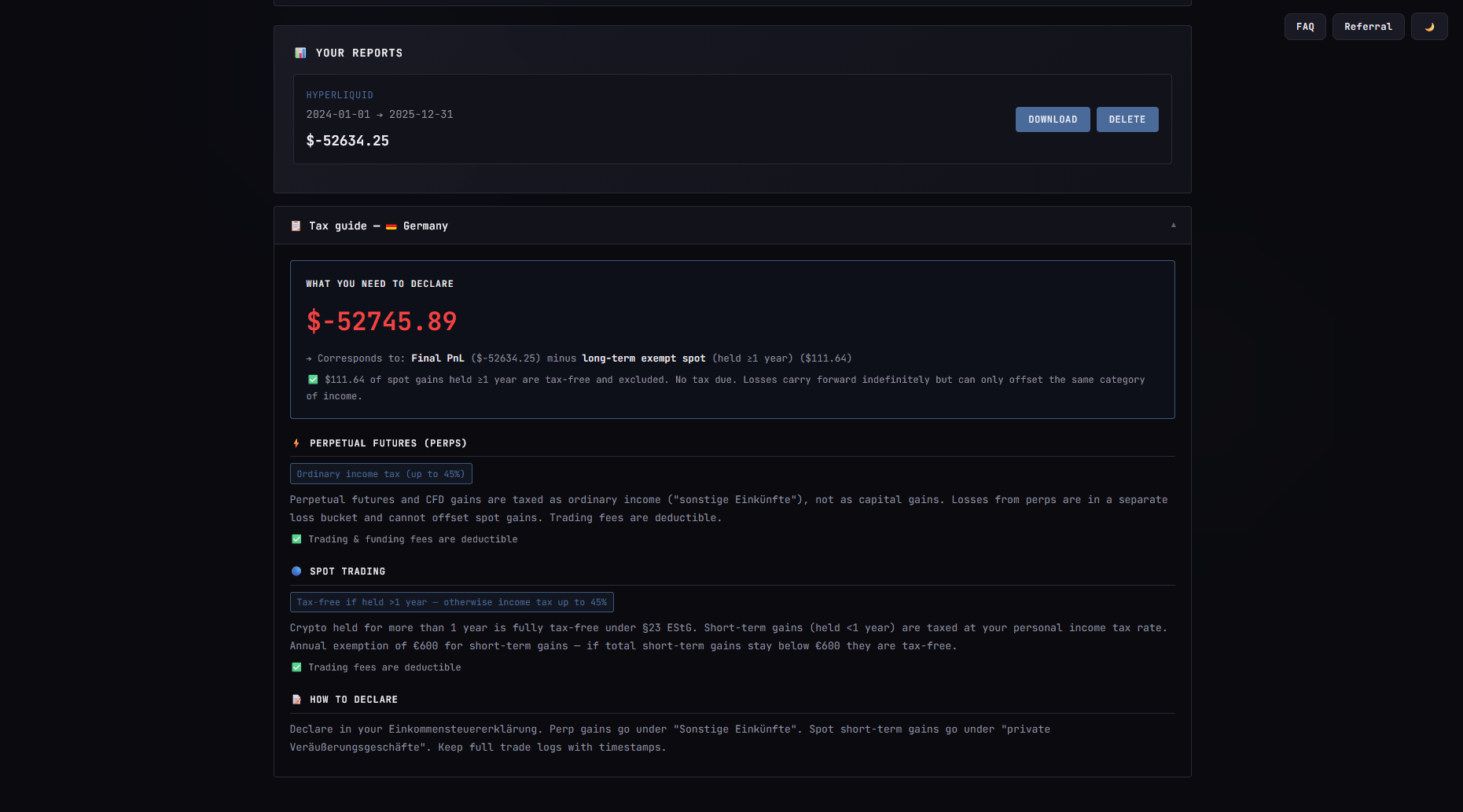Screen dimensions: 1463x812
Task: Delete the Hyperliquid report
Action: point(1127,119)
